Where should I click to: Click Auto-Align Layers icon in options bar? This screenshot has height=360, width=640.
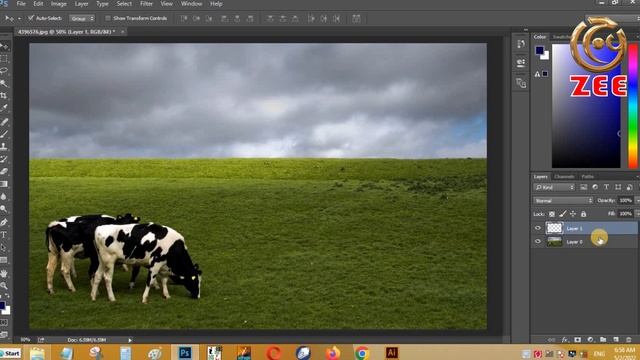[356, 18]
